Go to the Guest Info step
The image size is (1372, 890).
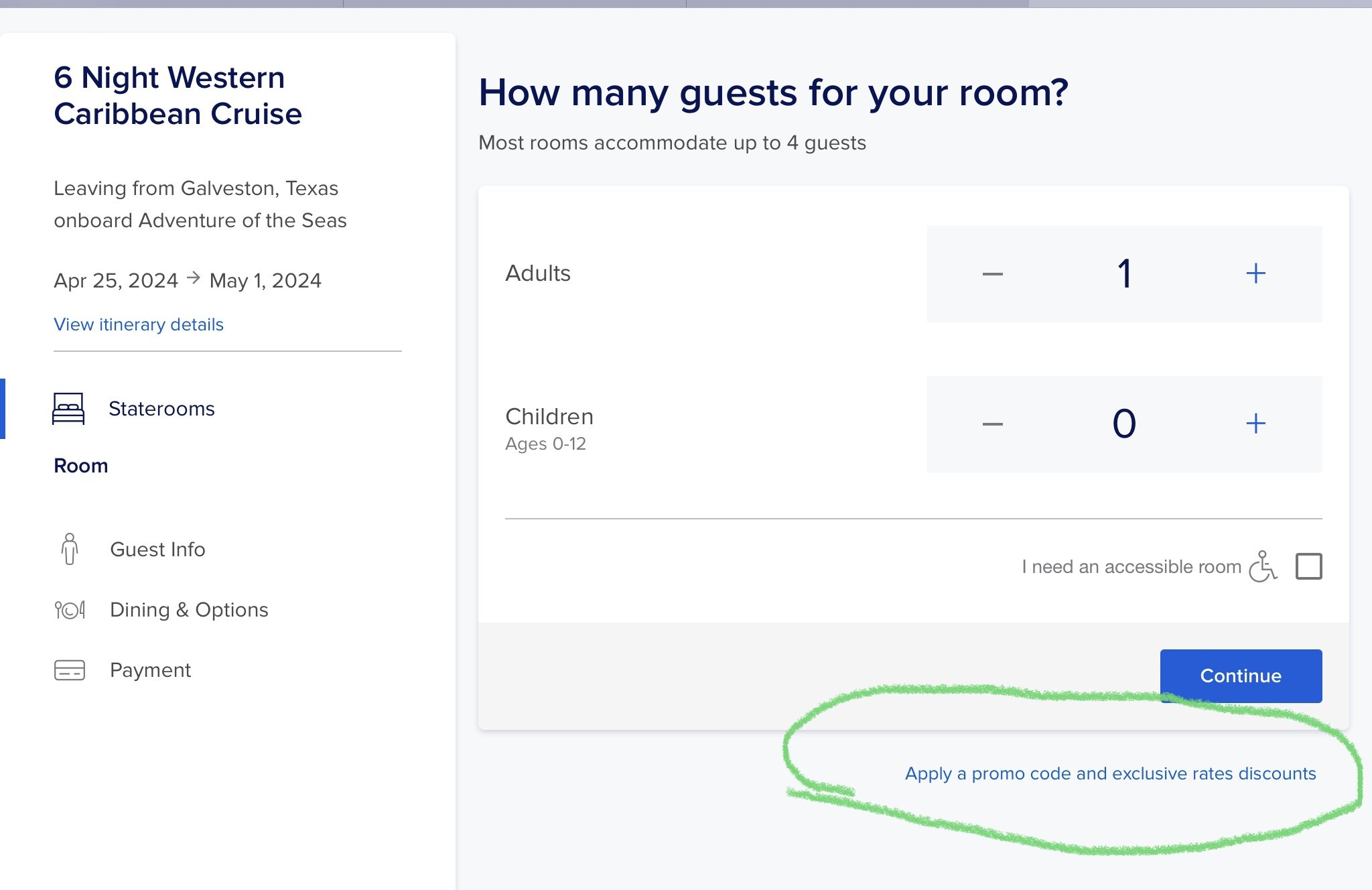click(x=157, y=550)
